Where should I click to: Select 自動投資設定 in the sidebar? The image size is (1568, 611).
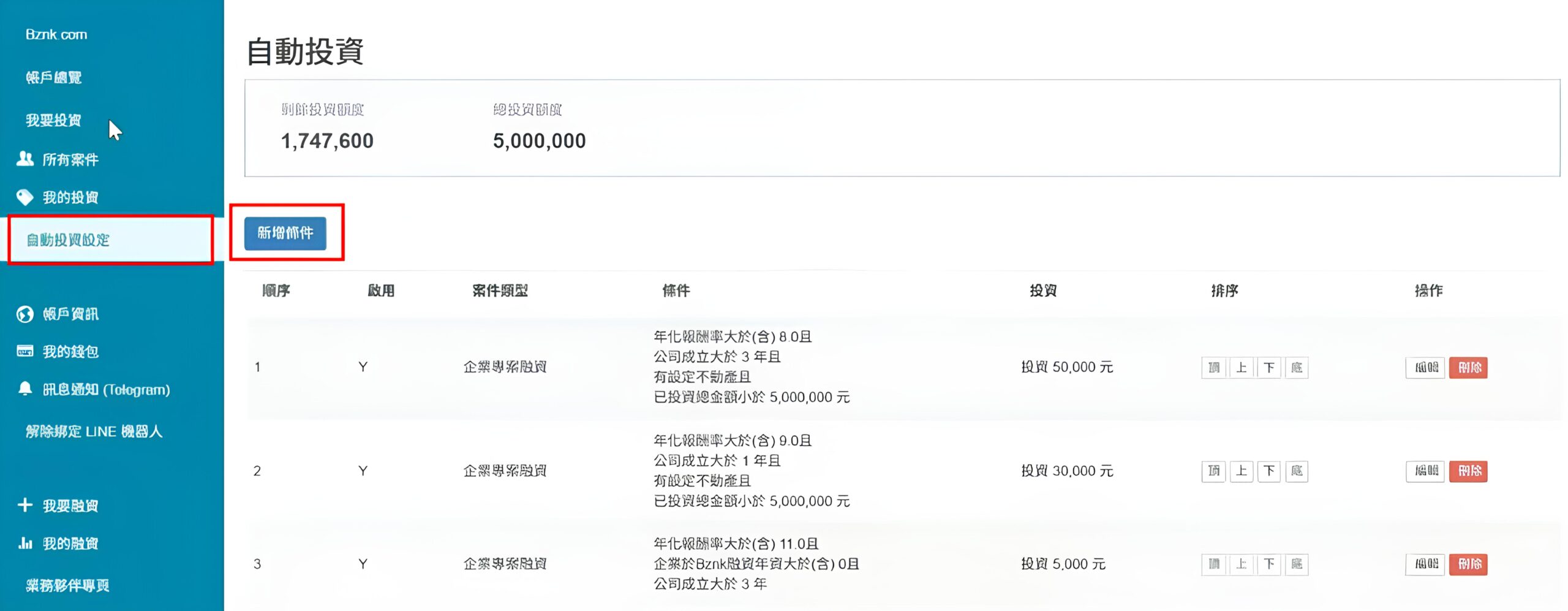tap(68, 240)
